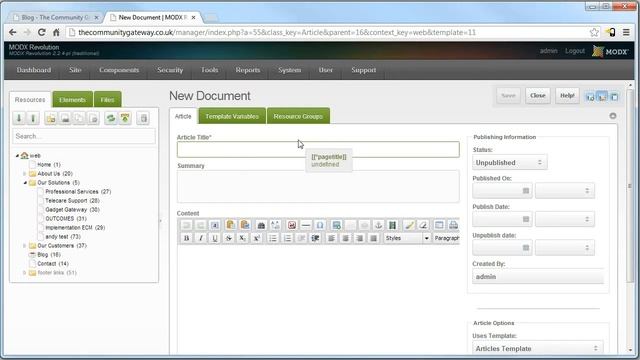Screen dimensions: 640x360
Task: Print the editor content
Action: tap(453, 225)
